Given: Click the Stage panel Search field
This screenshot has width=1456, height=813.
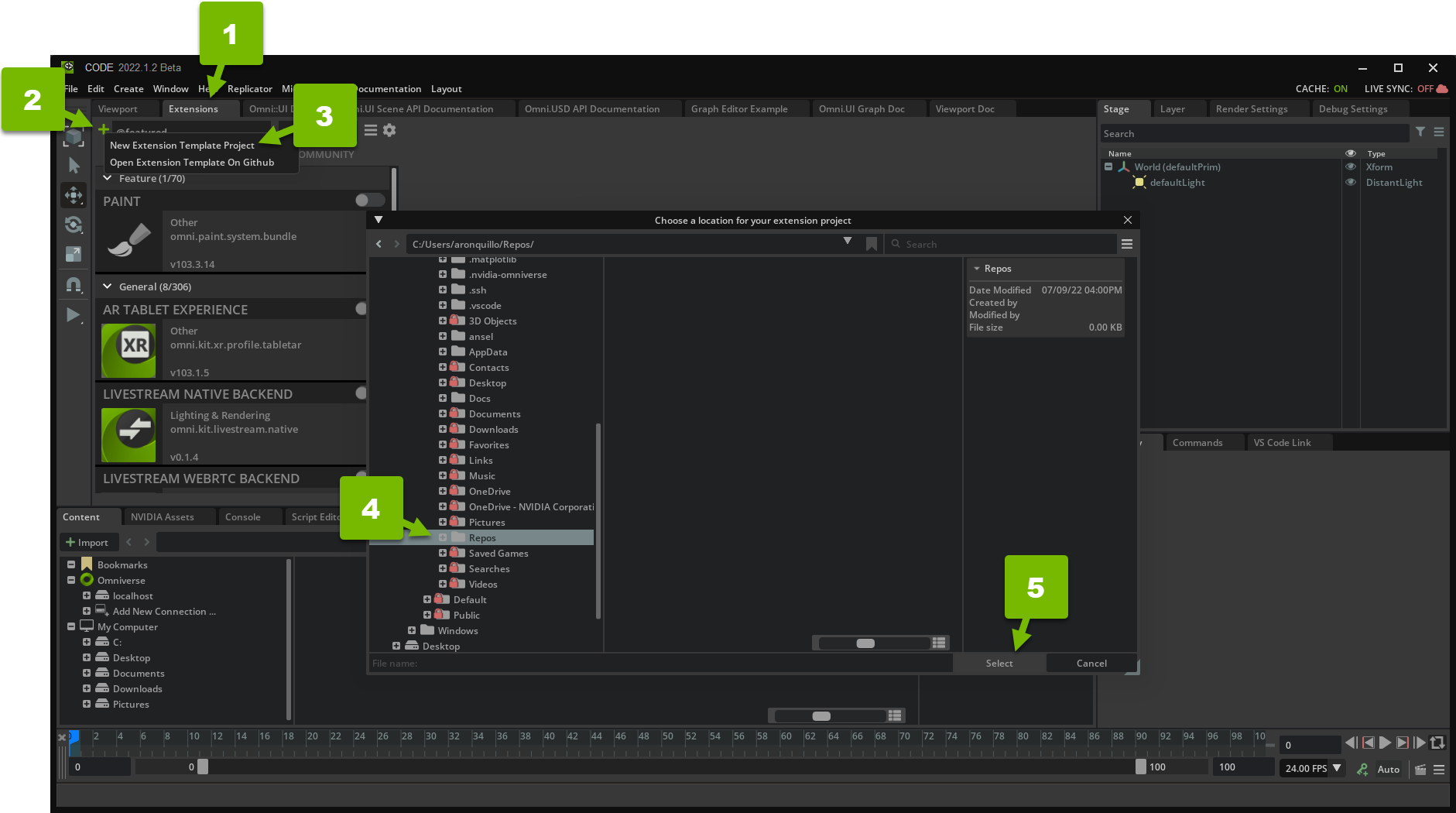Looking at the screenshot, I should (x=1254, y=133).
